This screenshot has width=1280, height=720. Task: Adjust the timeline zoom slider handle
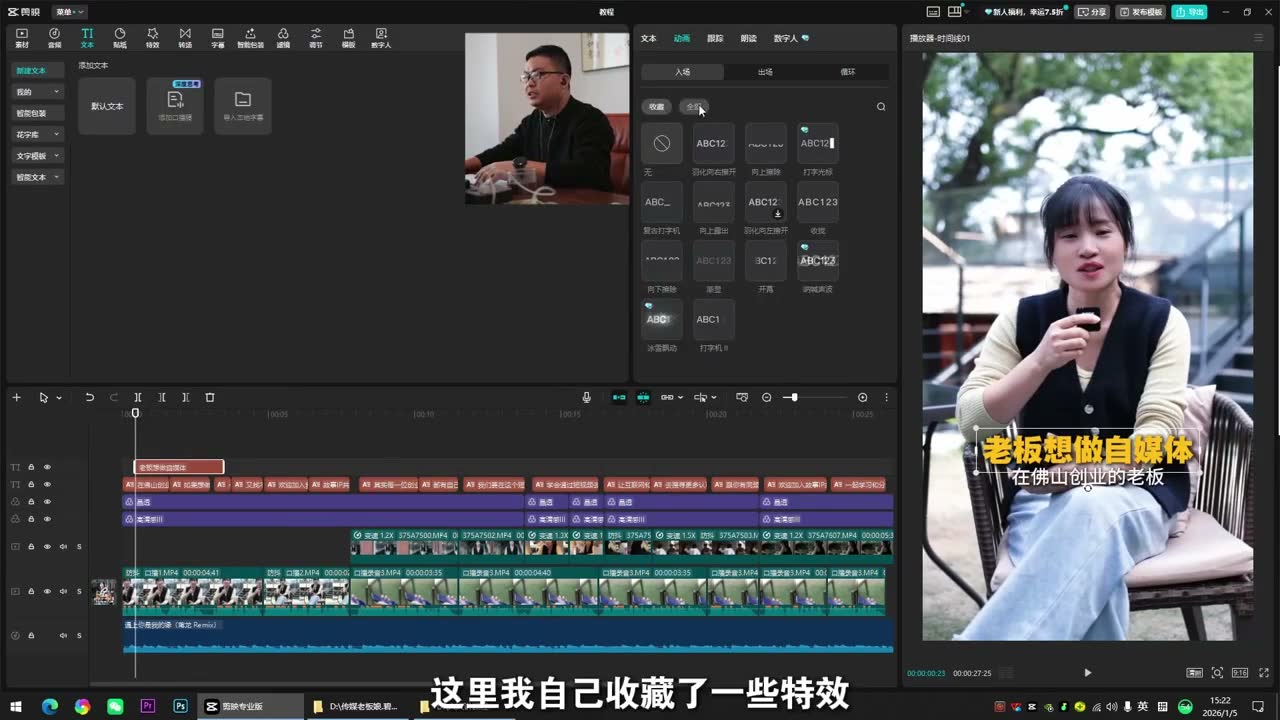(794, 397)
